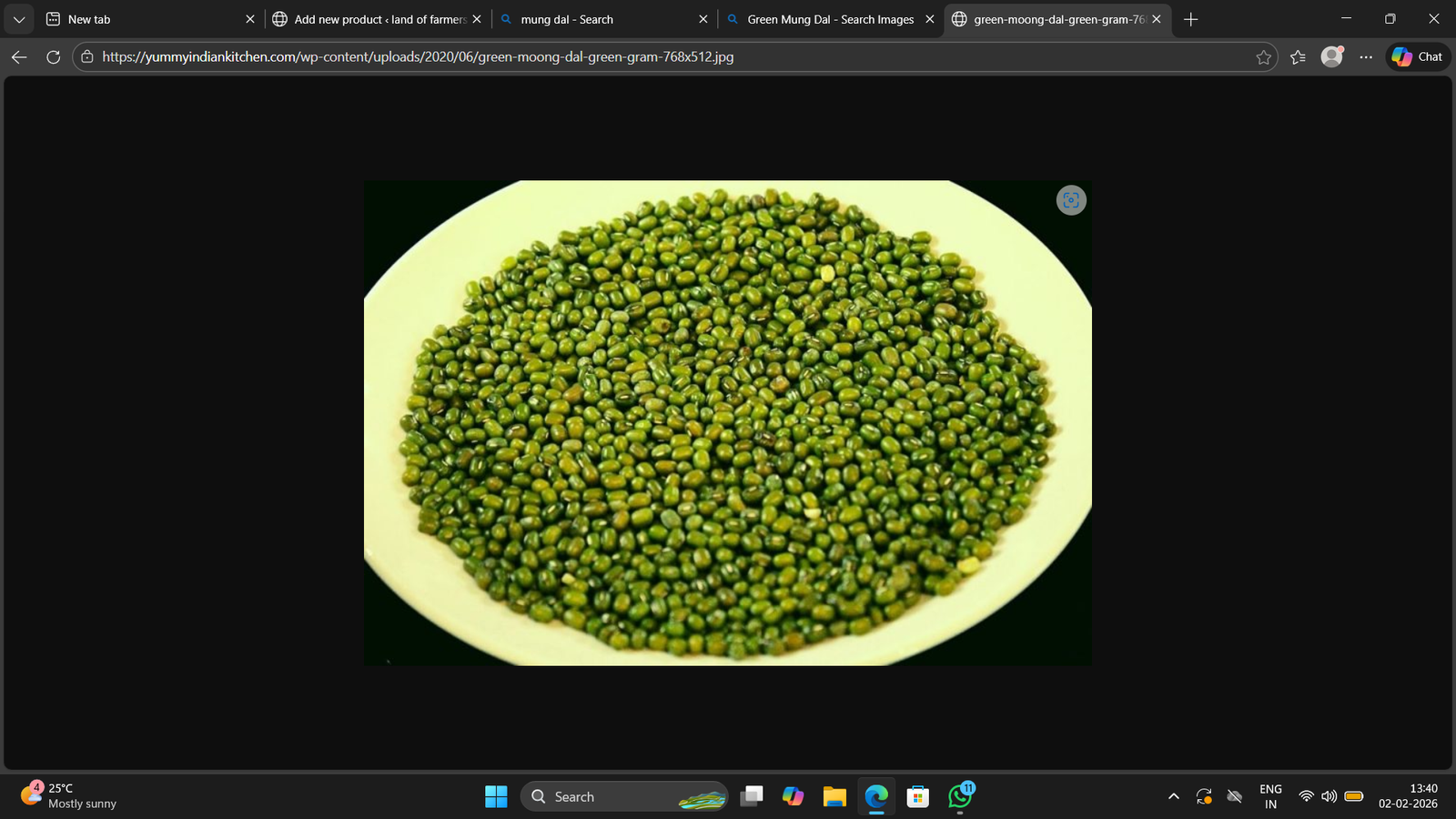Open the Favorites list icon
Viewport: 1456px width, 819px height.
tap(1298, 57)
